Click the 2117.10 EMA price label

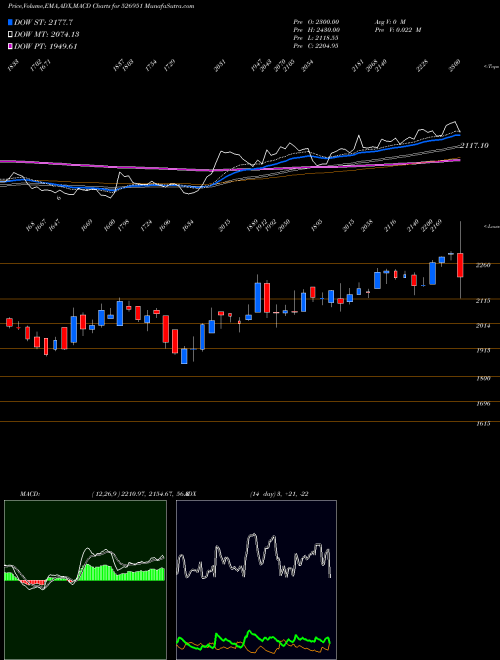[x=474, y=146]
